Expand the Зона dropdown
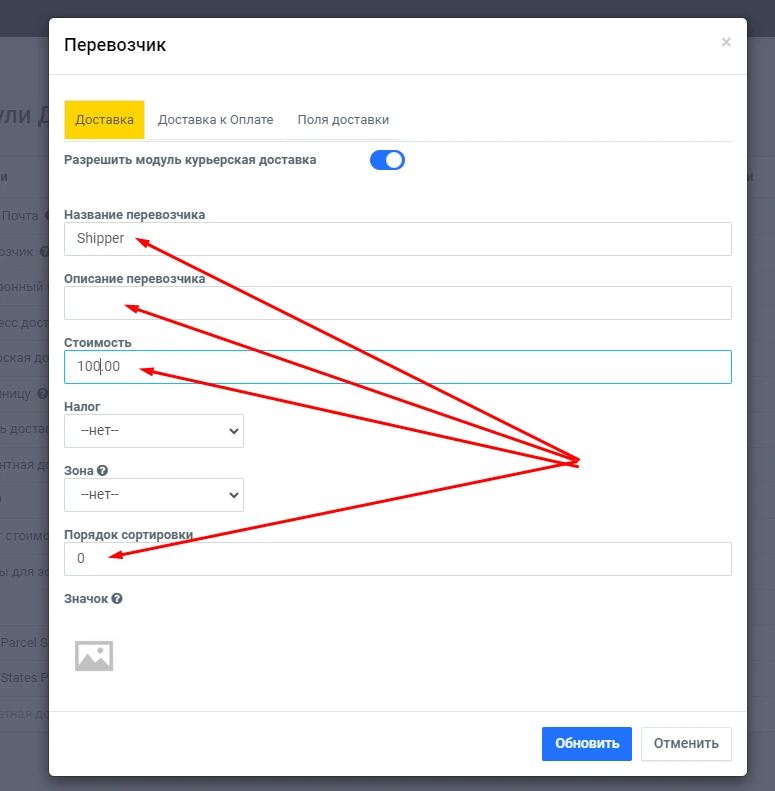 (154, 495)
